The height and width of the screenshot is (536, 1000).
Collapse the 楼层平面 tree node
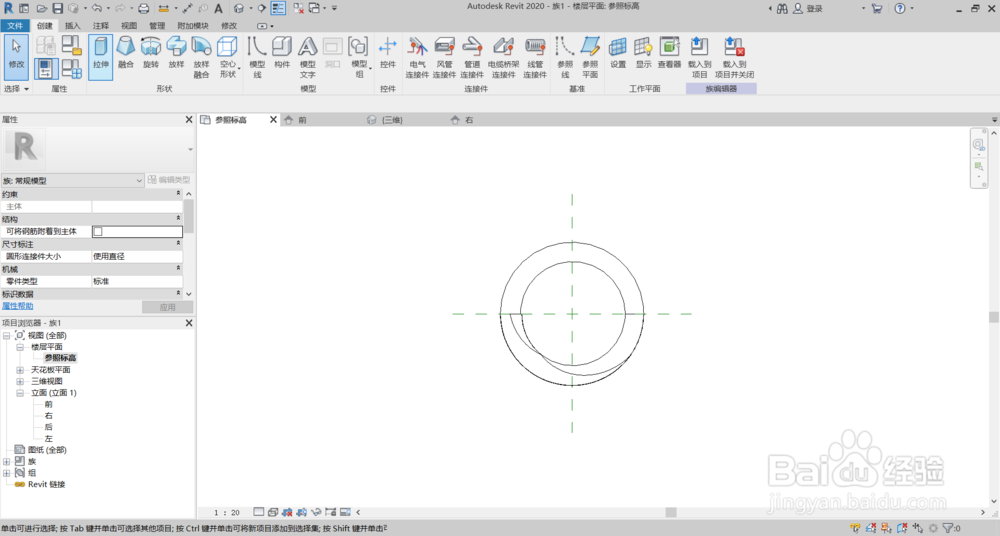[x=20, y=347]
